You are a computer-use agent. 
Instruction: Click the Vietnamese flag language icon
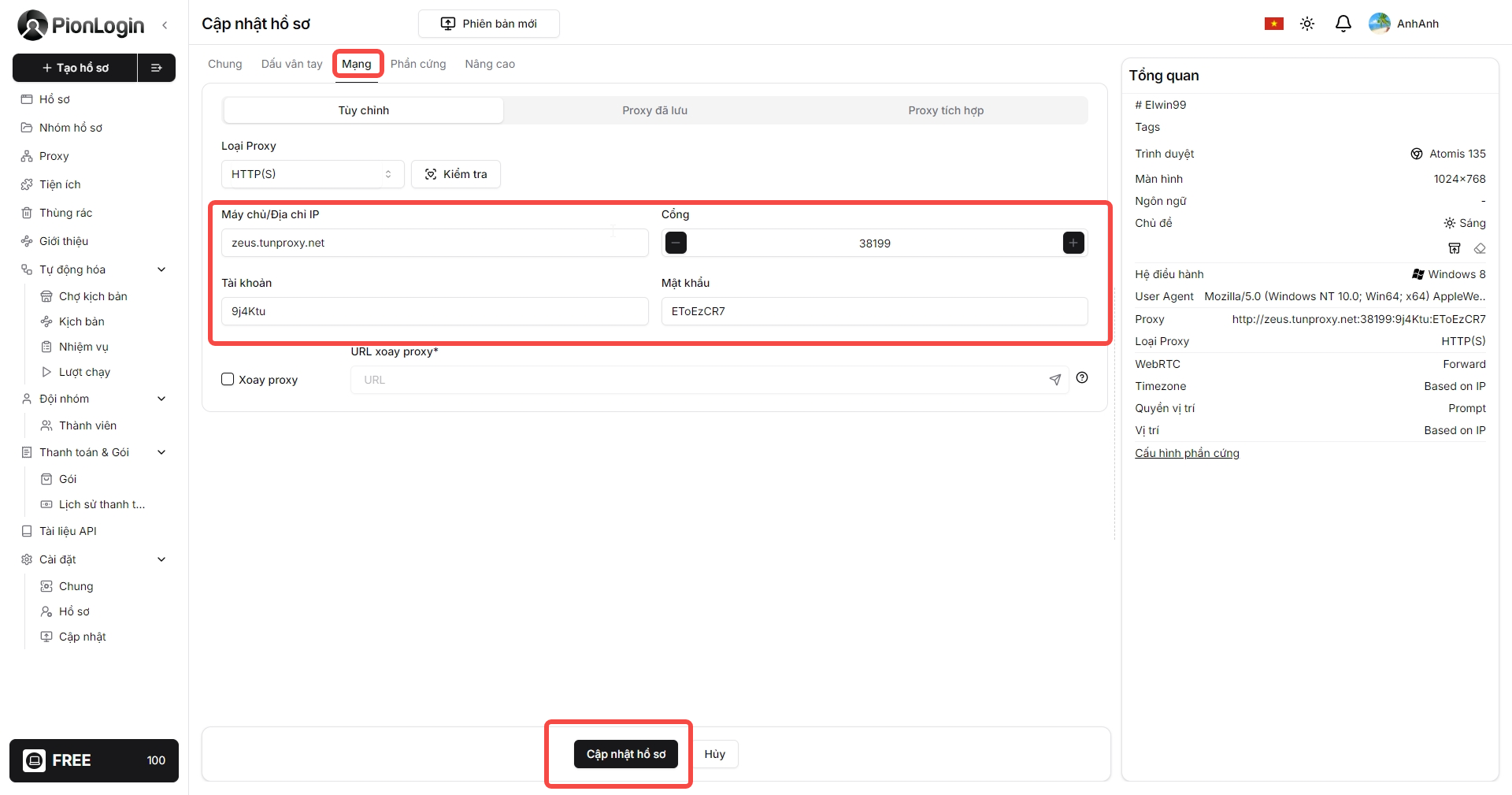(x=1273, y=23)
